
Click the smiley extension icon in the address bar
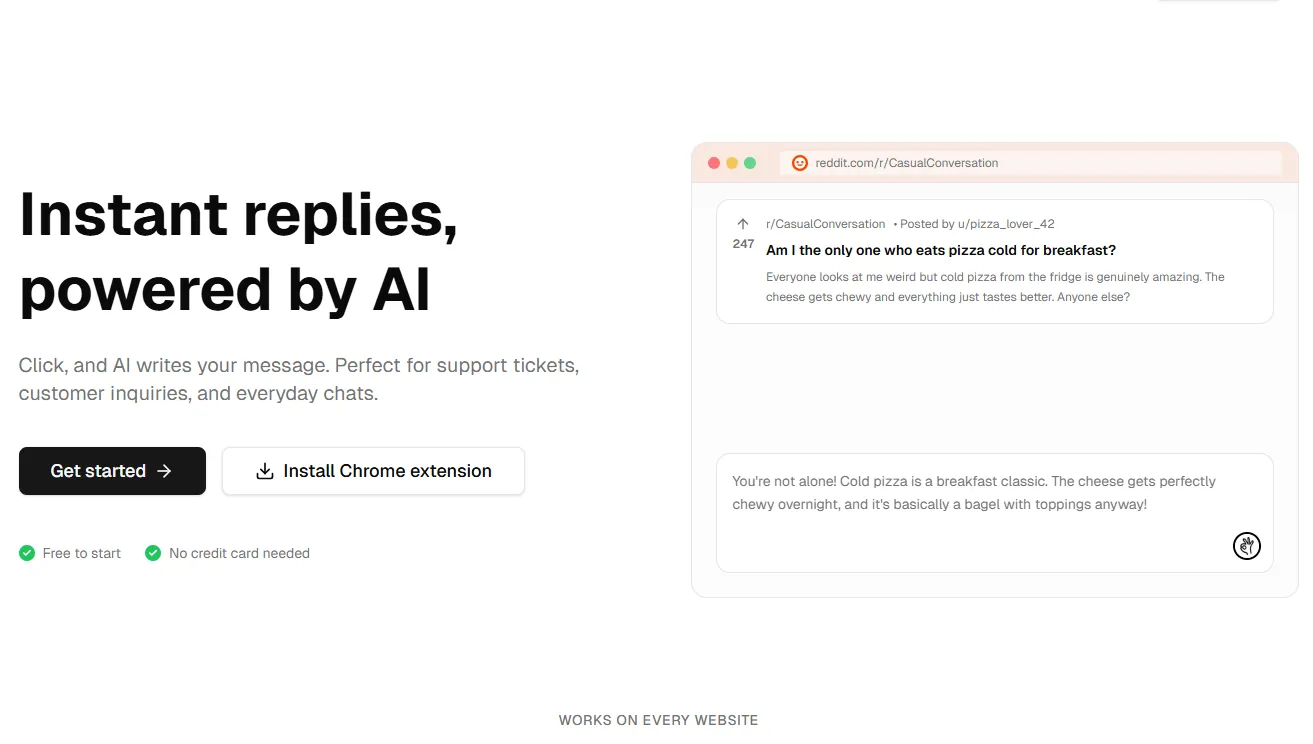[x=799, y=162]
